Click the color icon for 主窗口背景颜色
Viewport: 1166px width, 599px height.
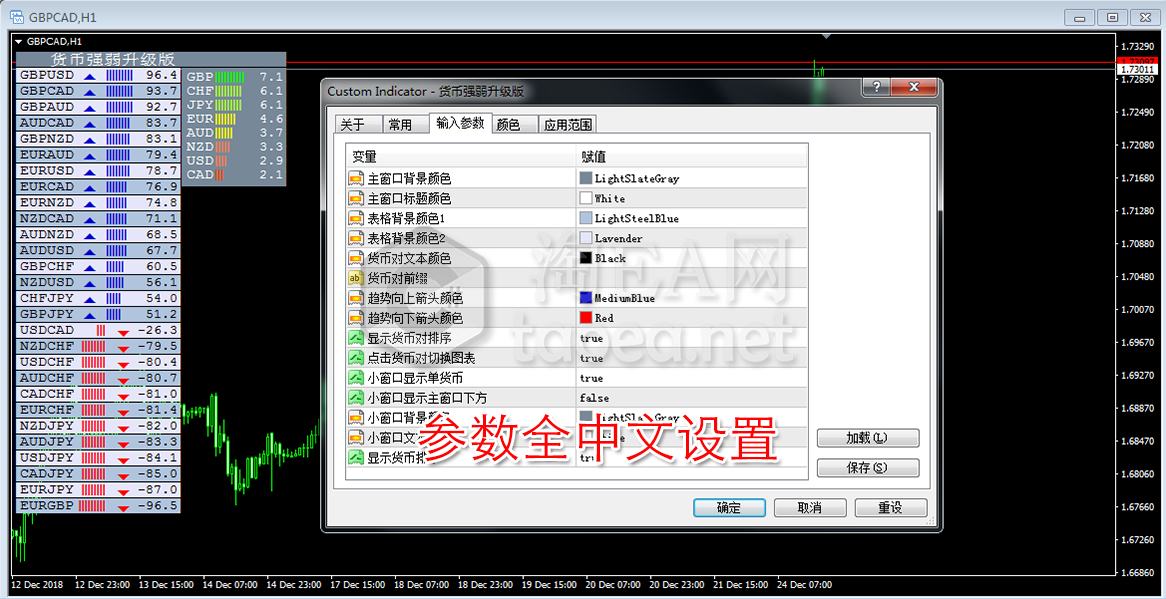point(355,179)
